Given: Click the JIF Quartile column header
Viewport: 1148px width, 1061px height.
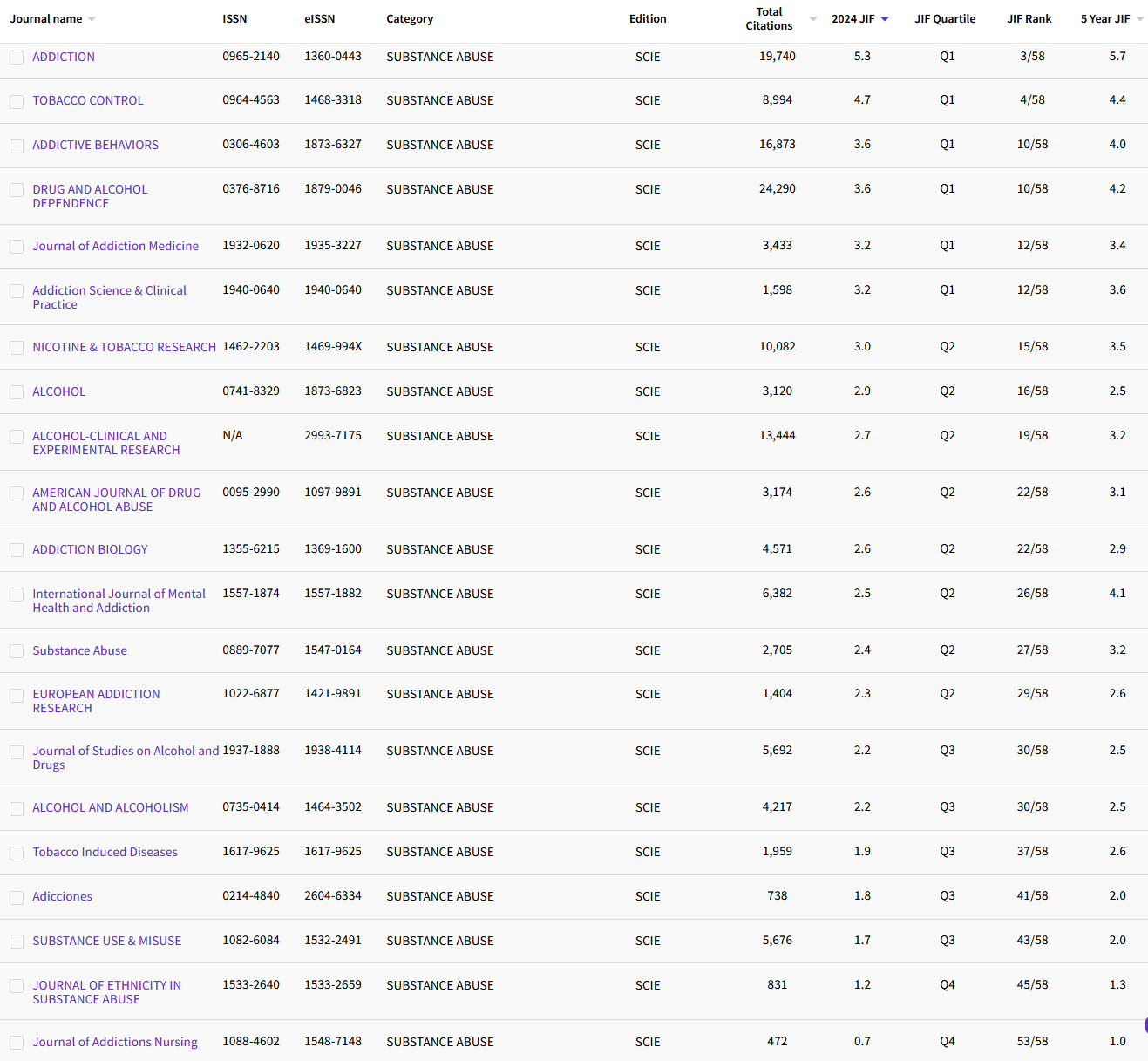Looking at the screenshot, I should 945,19.
